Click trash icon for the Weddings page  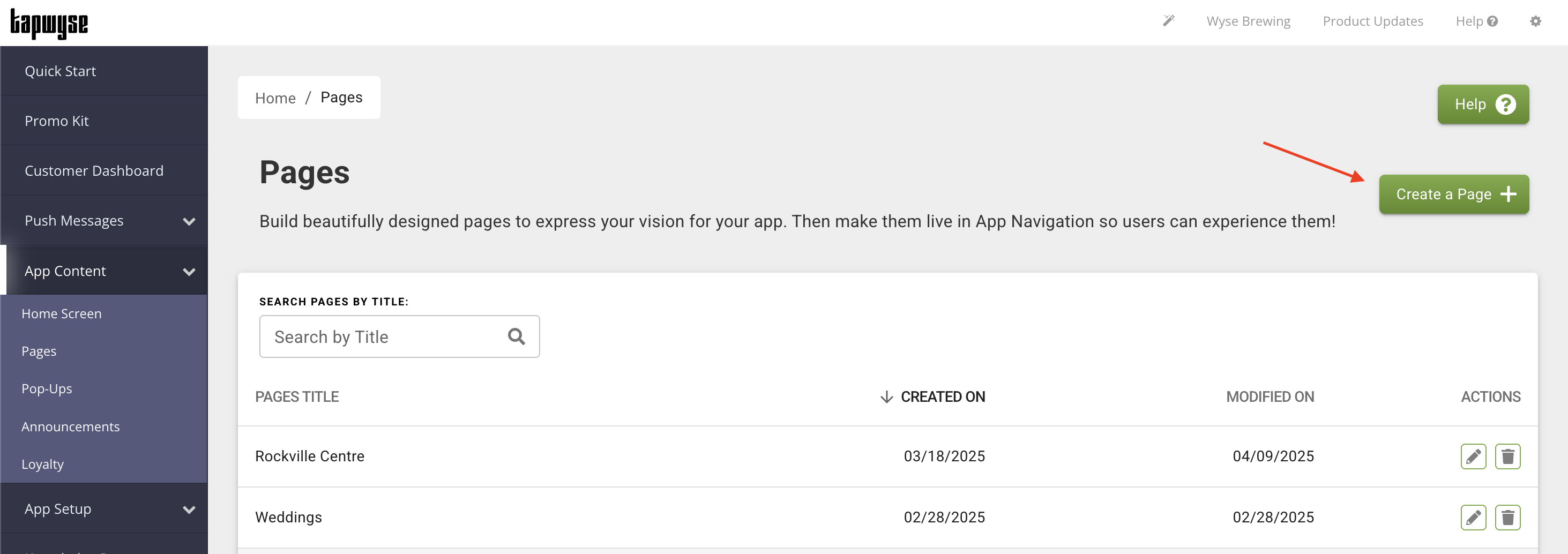click(1507, 517)
